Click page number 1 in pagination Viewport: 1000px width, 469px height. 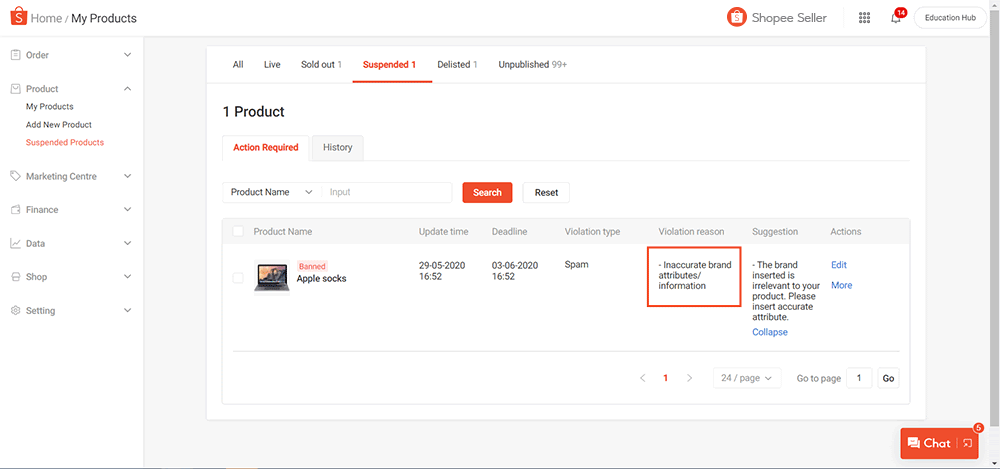[666, 378]
